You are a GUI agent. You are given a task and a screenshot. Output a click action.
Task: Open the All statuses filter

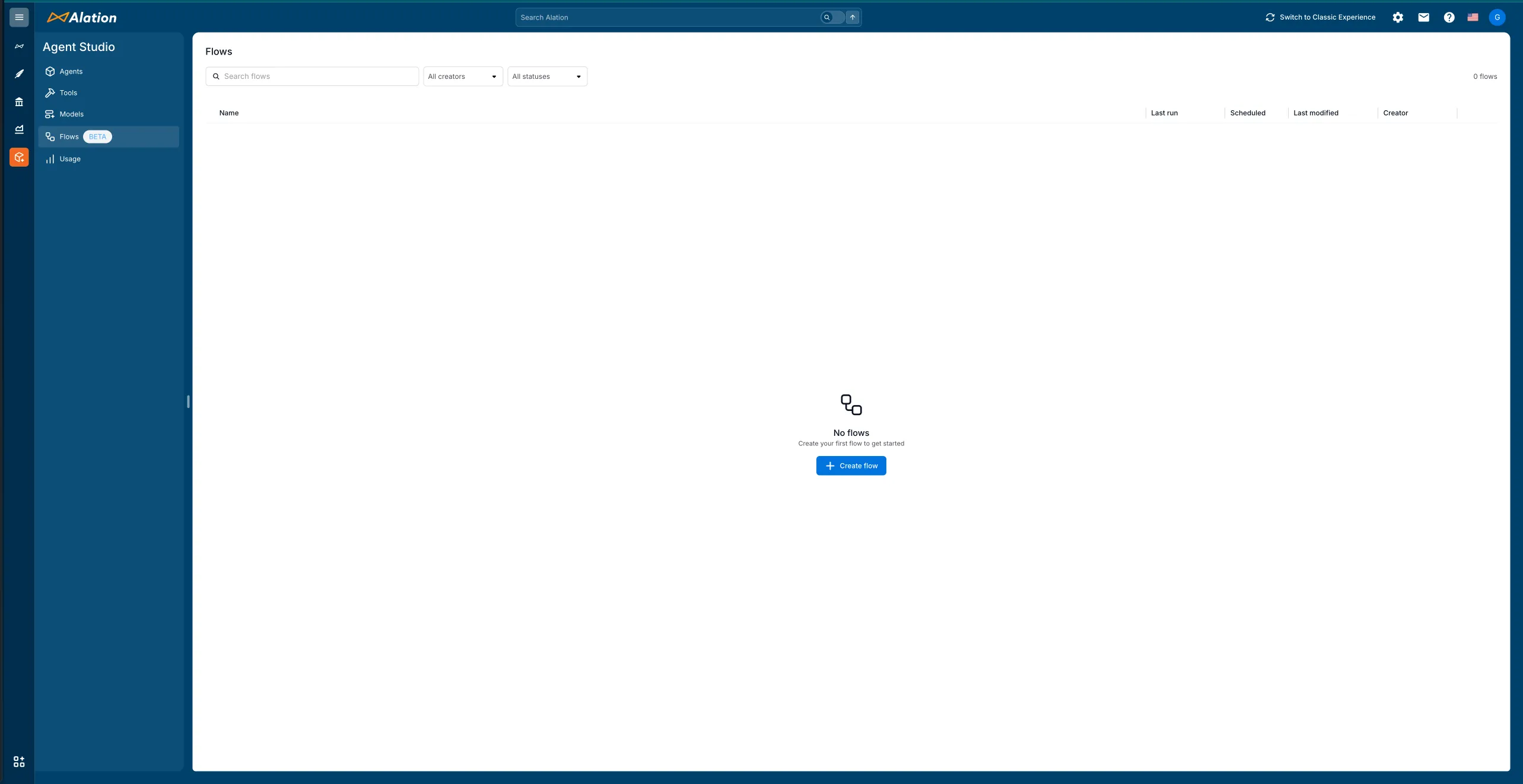(x=546, y=76)
